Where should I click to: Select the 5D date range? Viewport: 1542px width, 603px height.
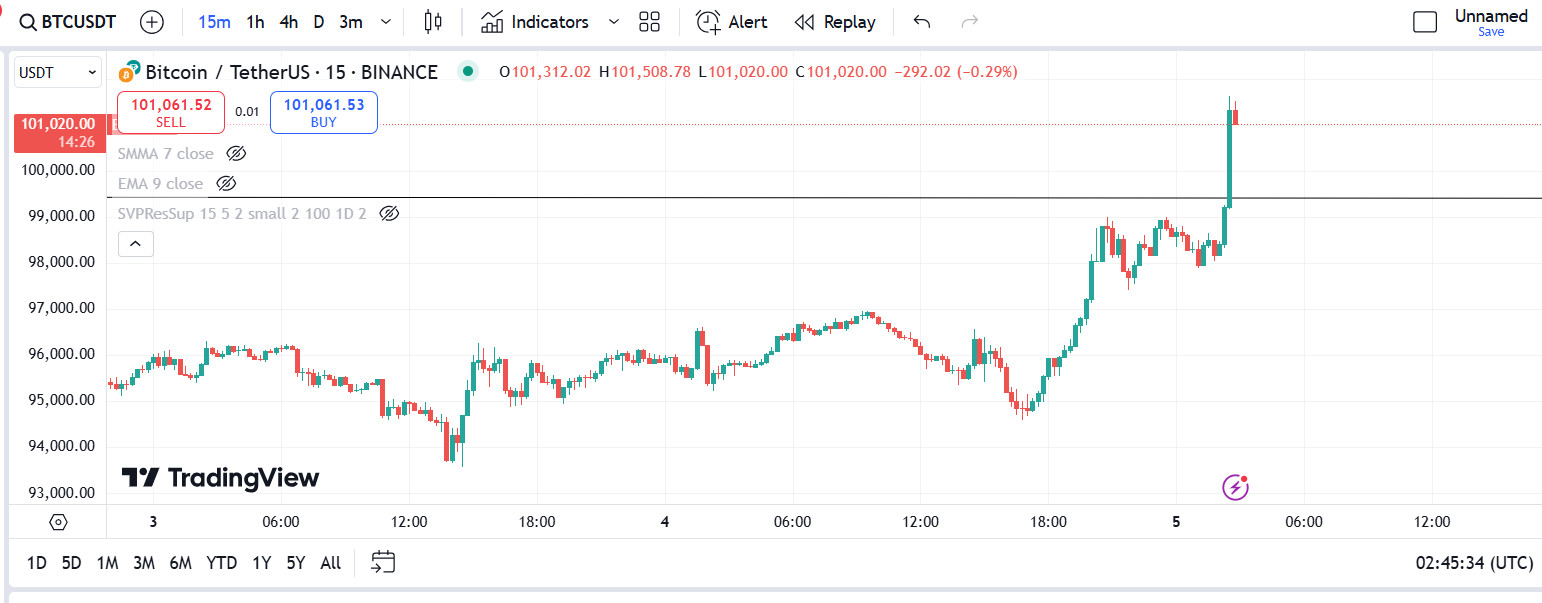tap(71, 563)
